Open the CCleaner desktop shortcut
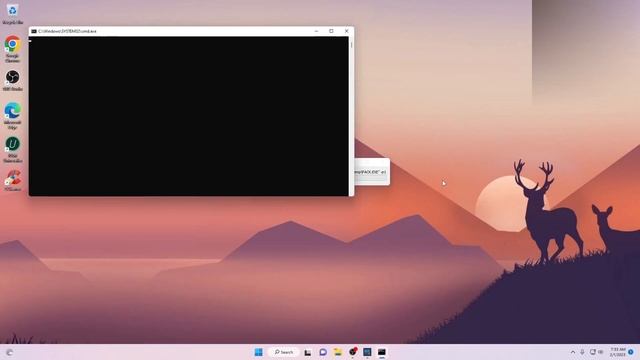 coord(13,180)
